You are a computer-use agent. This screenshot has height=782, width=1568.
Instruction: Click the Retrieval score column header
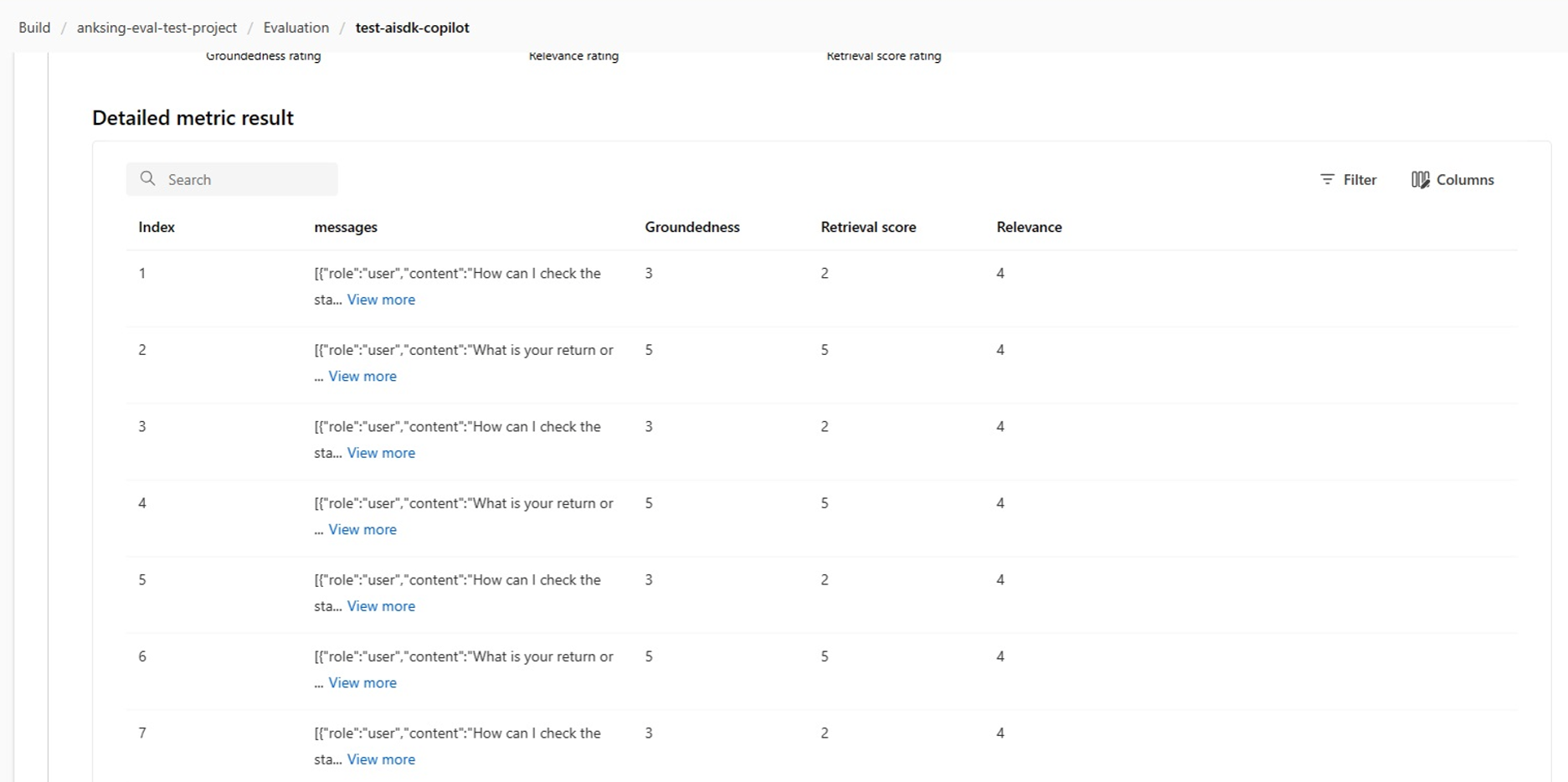[x=868, y=227]
